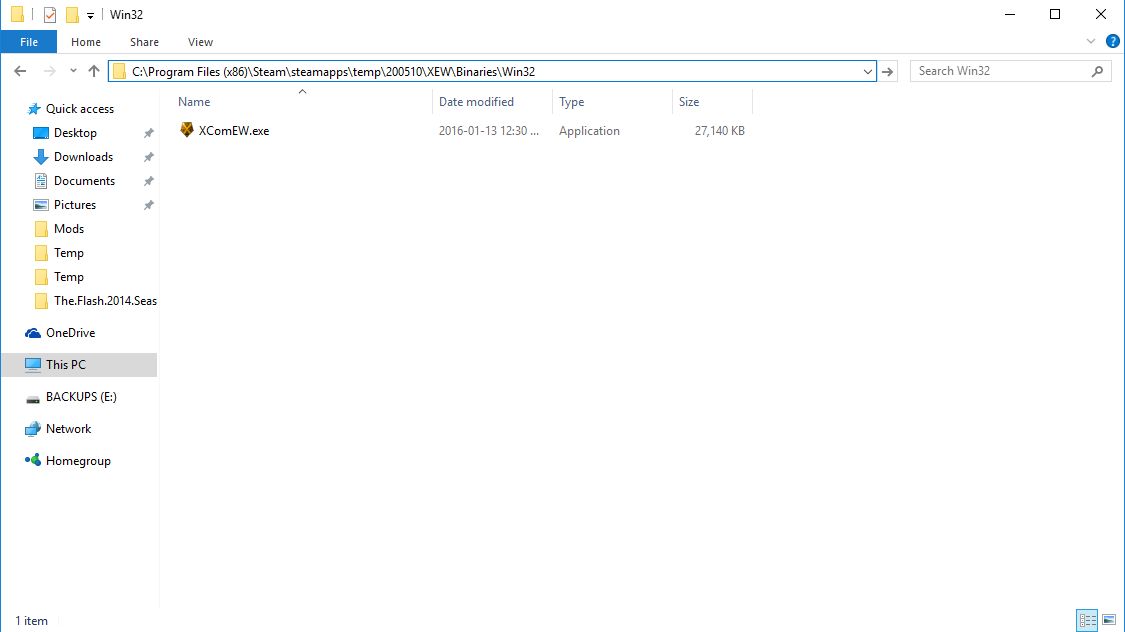The image size is (1125, 632).
Task: Switch to Details view in status bar
Action: click(1087, 620)
